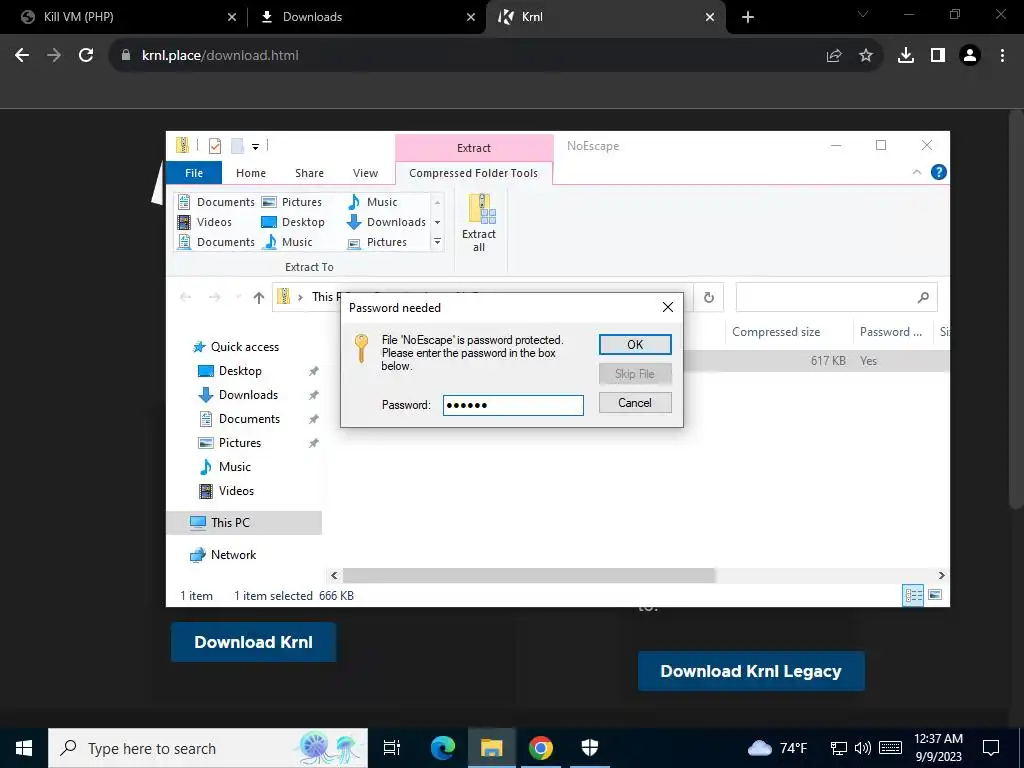Open Quick access in navigation pane
Viewport: 1024px width, 768px height.
[x=236, y=347]
